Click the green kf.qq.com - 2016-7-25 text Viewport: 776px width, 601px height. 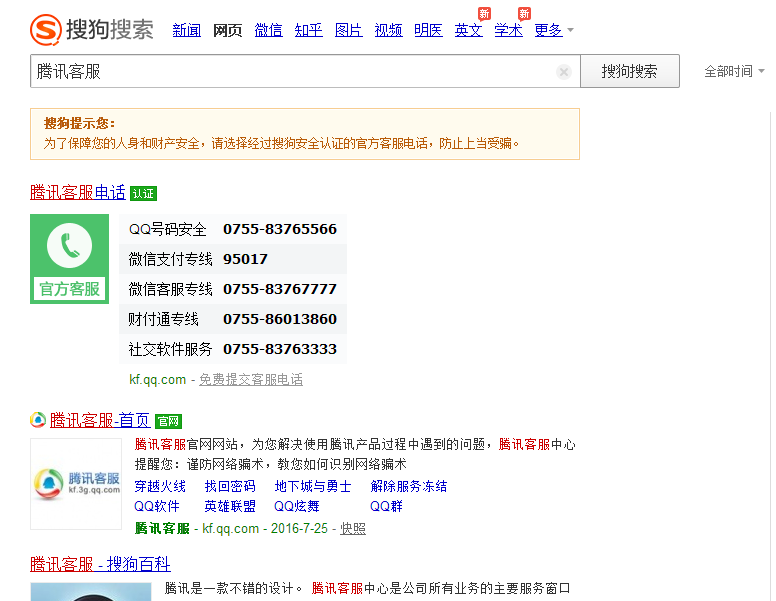pyautogui.click(x=265, y=529)
